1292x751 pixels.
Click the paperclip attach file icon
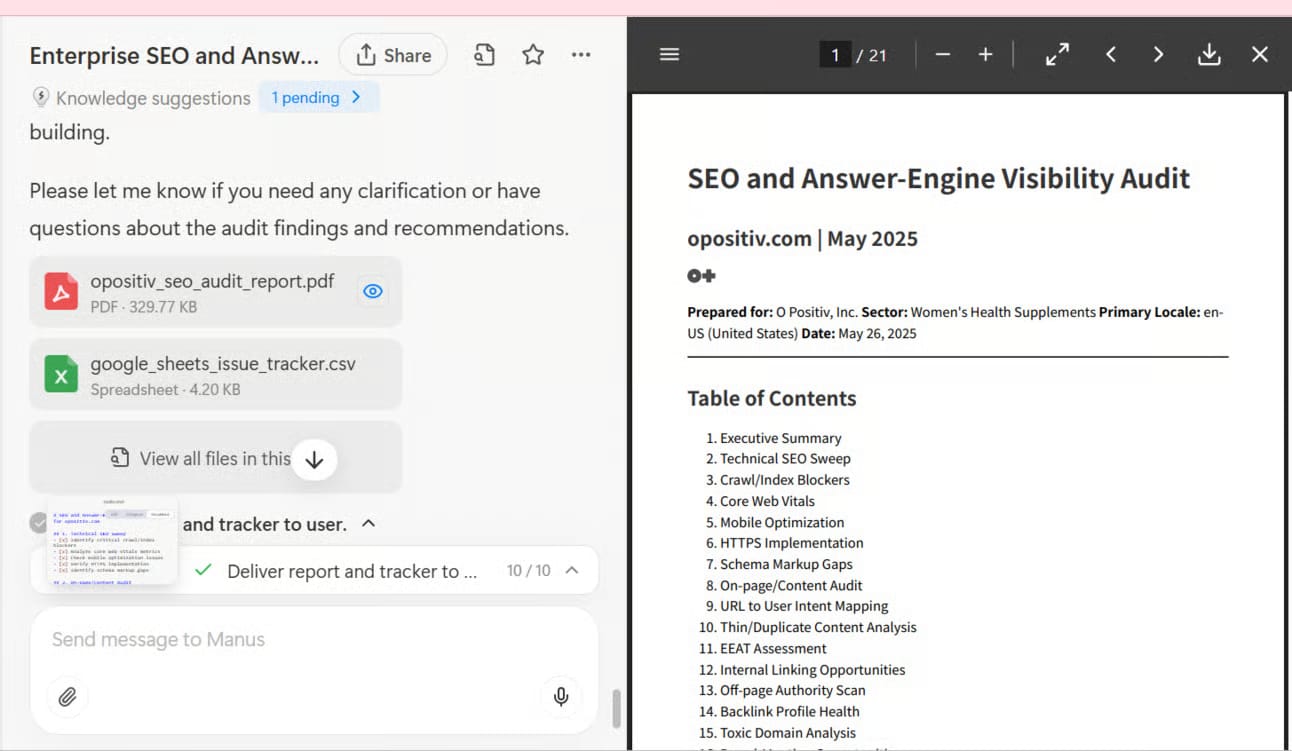coord(67,696)
